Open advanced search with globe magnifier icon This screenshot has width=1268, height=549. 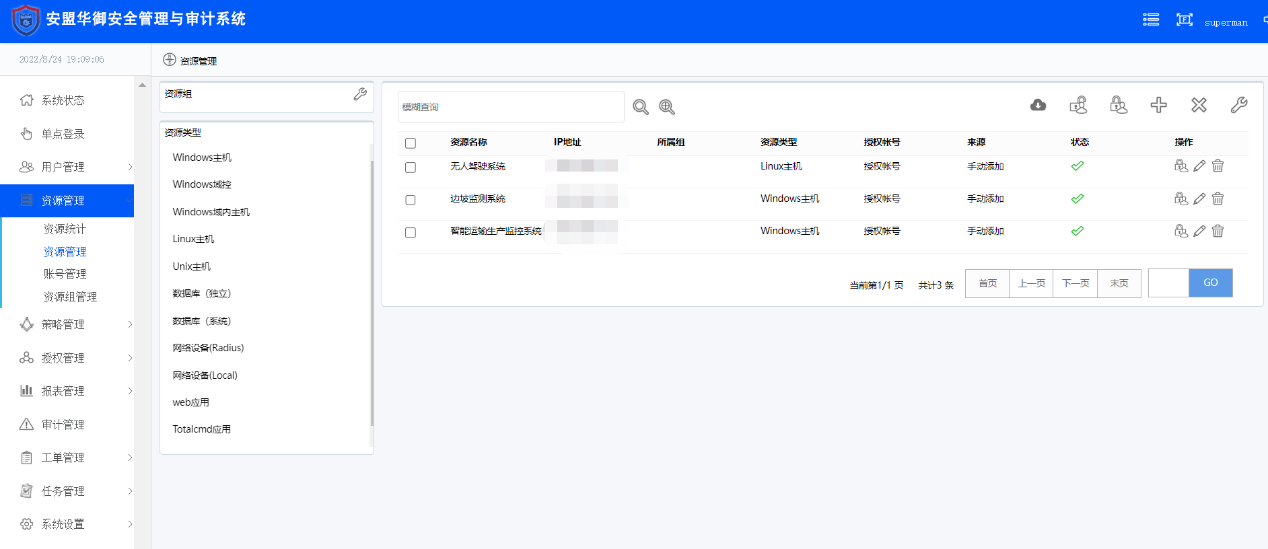pyautogui.click(x=667, y=107)
